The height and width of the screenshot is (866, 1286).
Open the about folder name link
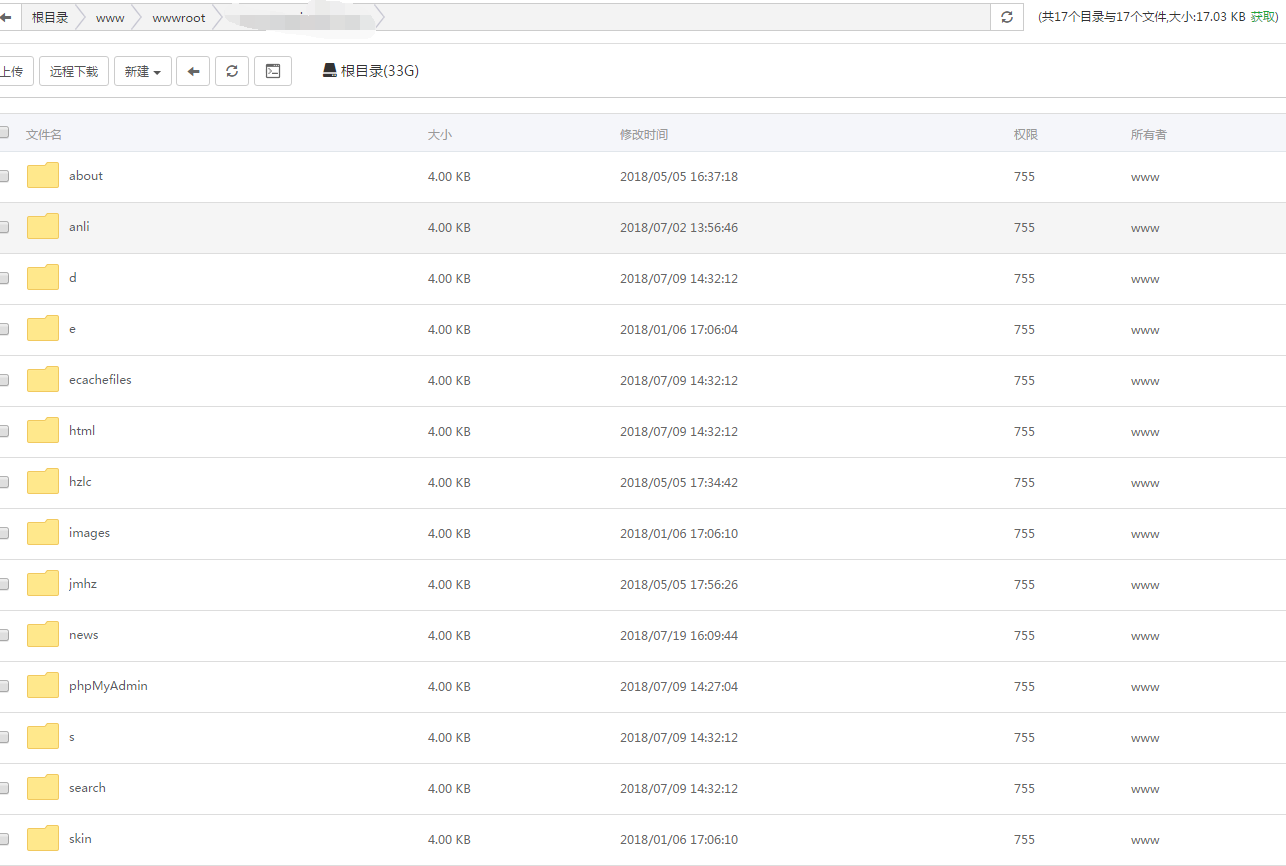point(86,176)
